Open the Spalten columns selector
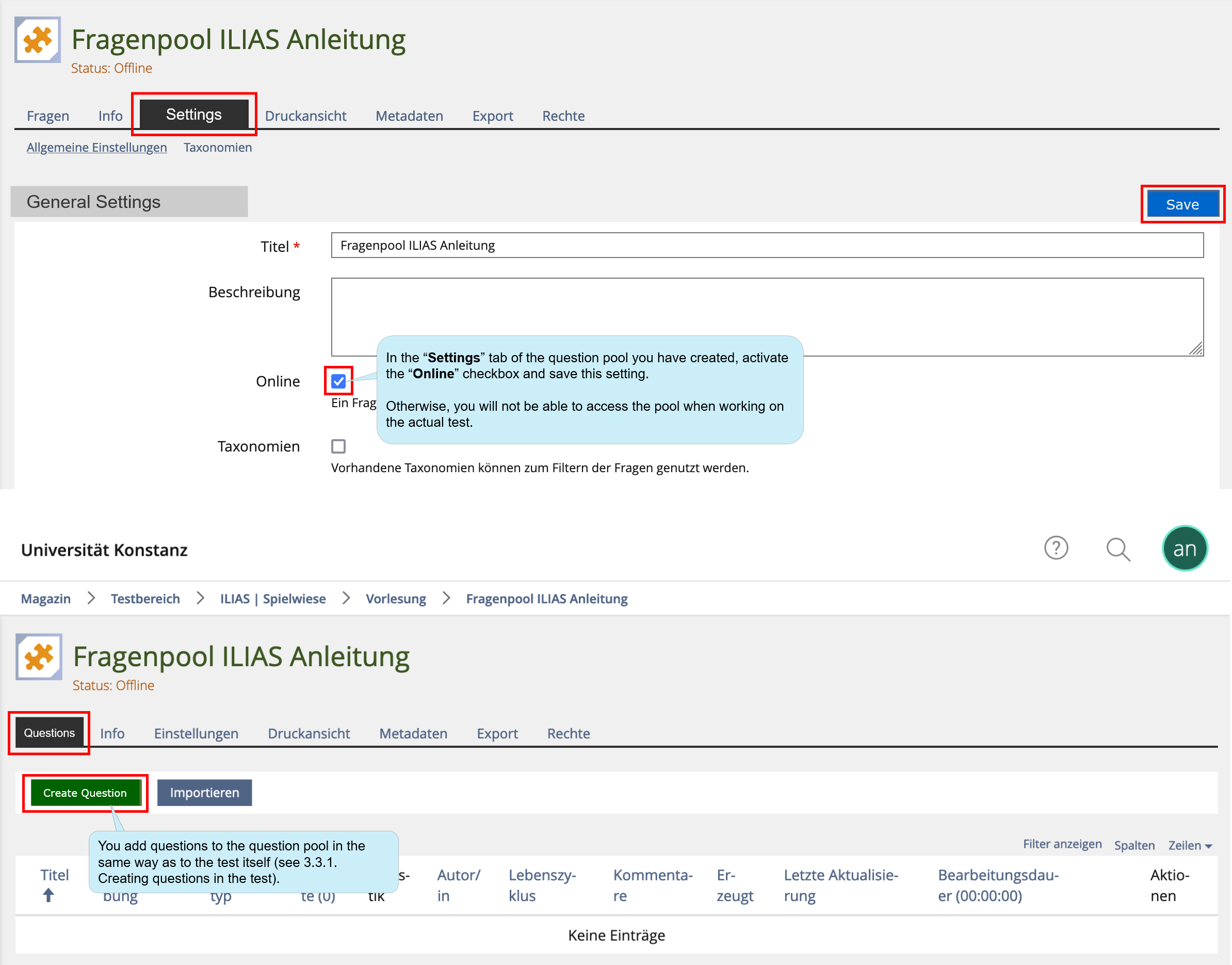This screenshot has height=965, width=1232. tap(1133, 845)
